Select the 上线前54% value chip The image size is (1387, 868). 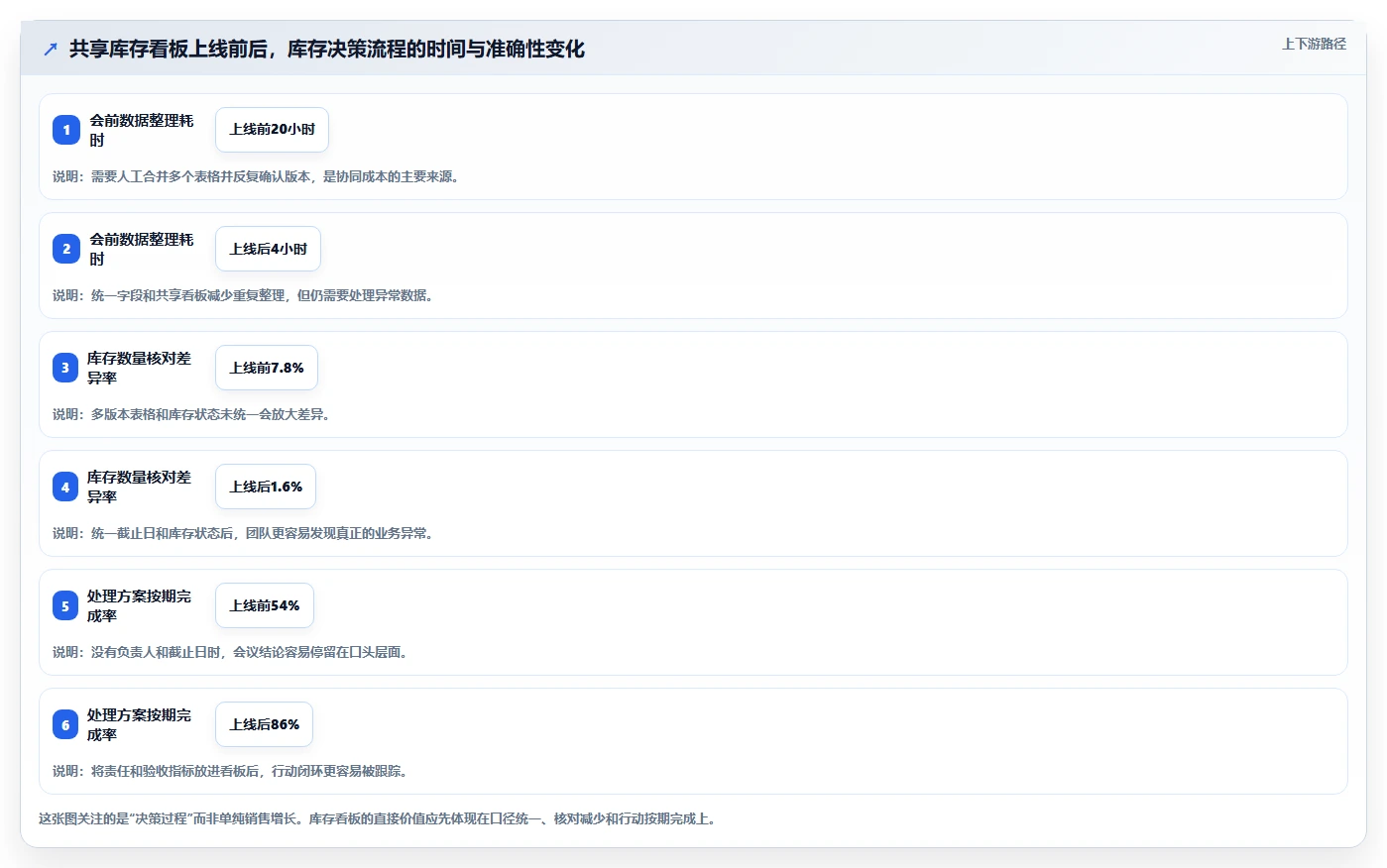point(265,605)
